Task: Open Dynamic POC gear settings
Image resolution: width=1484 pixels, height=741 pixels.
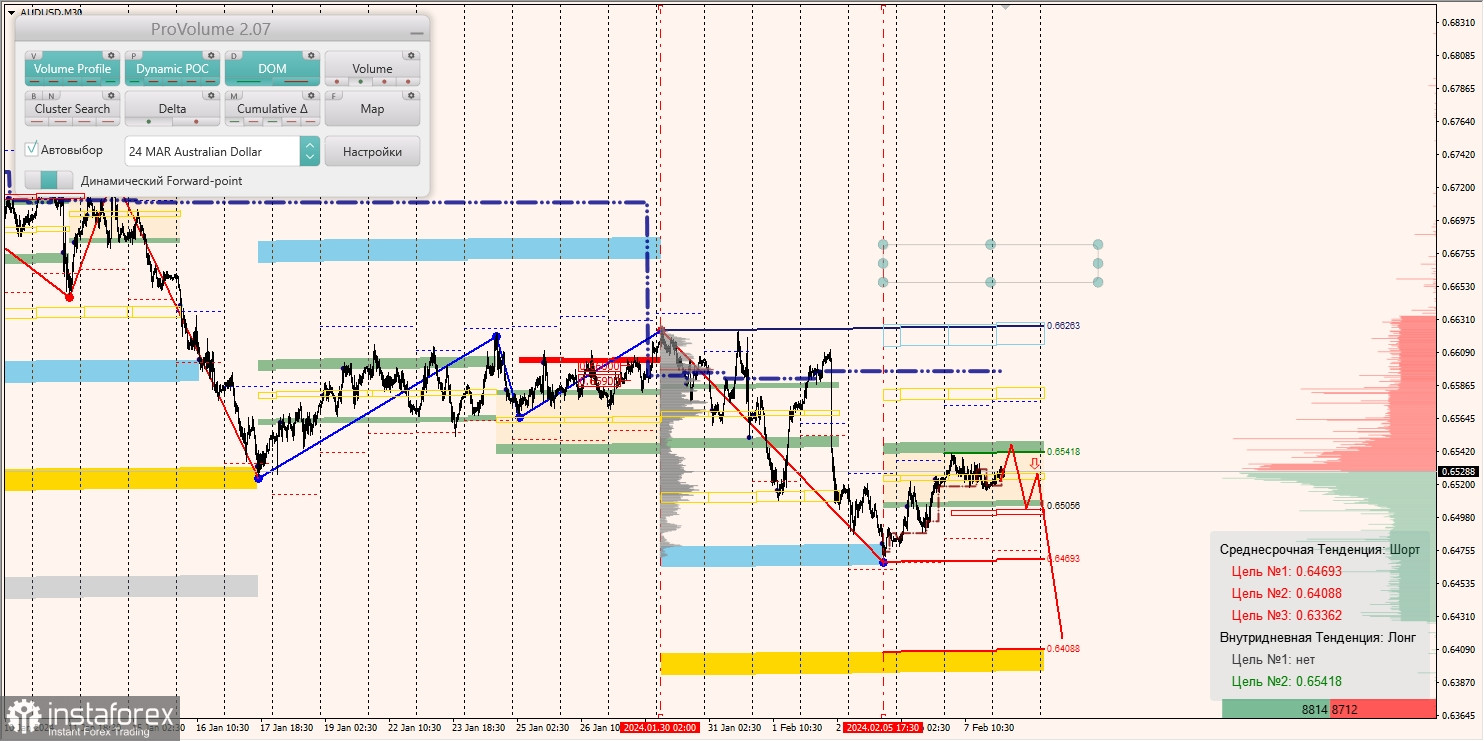Action: coord(211,55)
